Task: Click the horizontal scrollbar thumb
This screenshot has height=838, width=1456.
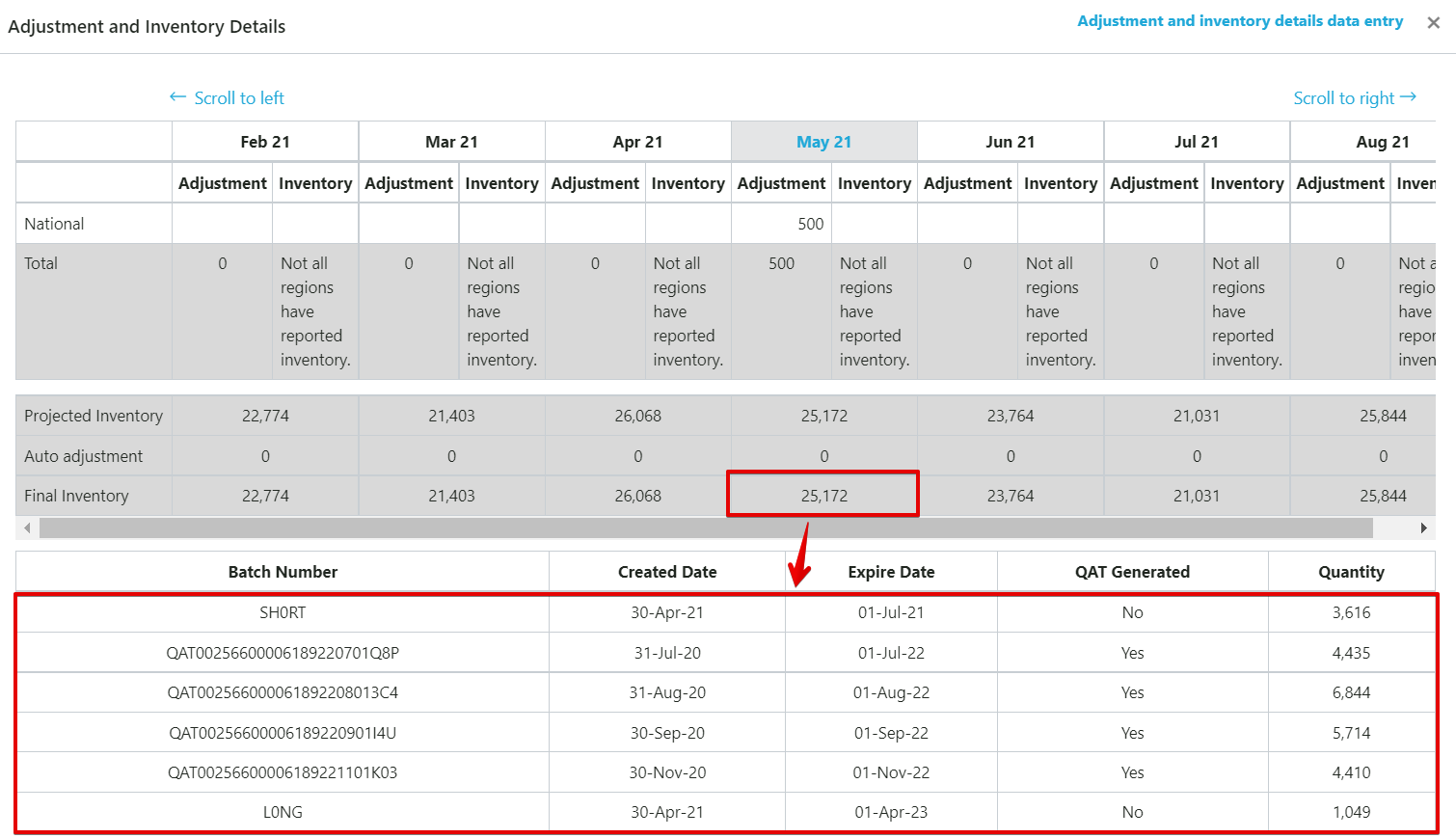Action: [706, 527]
